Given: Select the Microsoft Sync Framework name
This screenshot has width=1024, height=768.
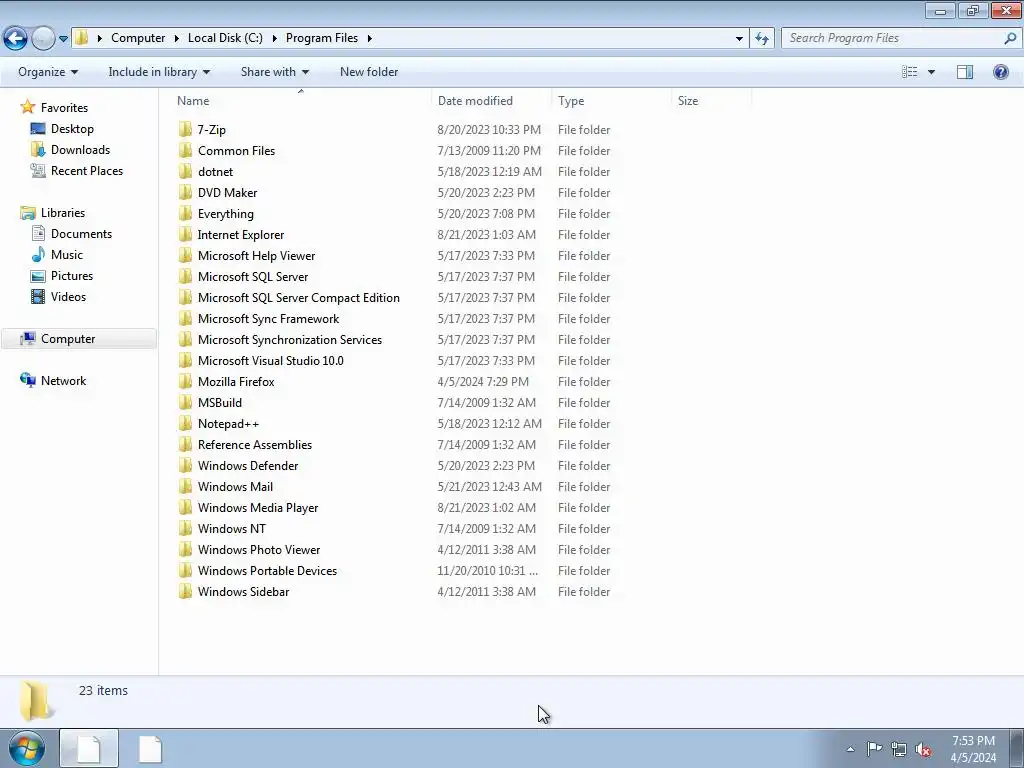Looking at the screenshot, I should pos(268,319).
